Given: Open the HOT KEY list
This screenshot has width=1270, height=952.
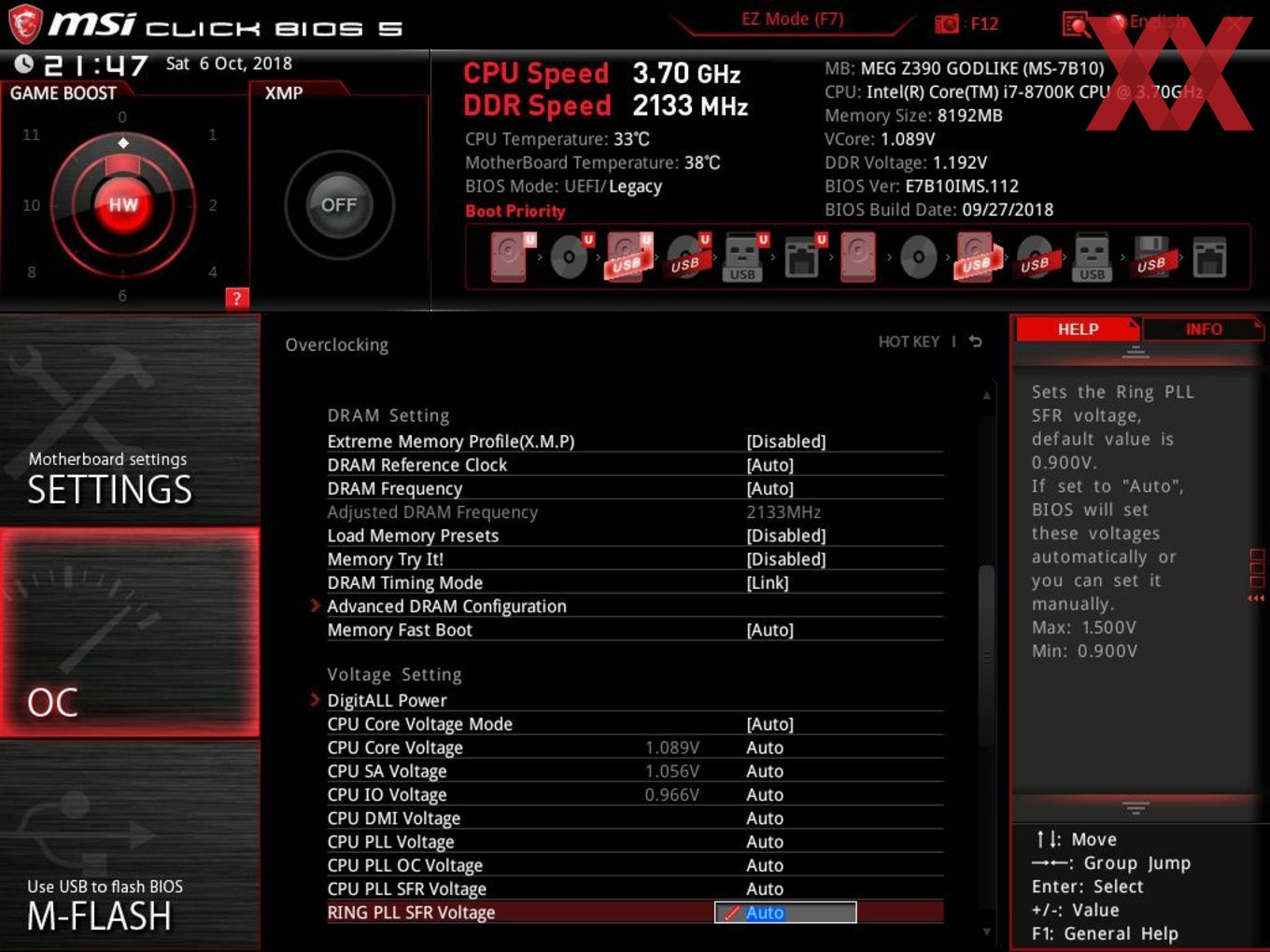Looking at the screenshot, I should [909, 342].
